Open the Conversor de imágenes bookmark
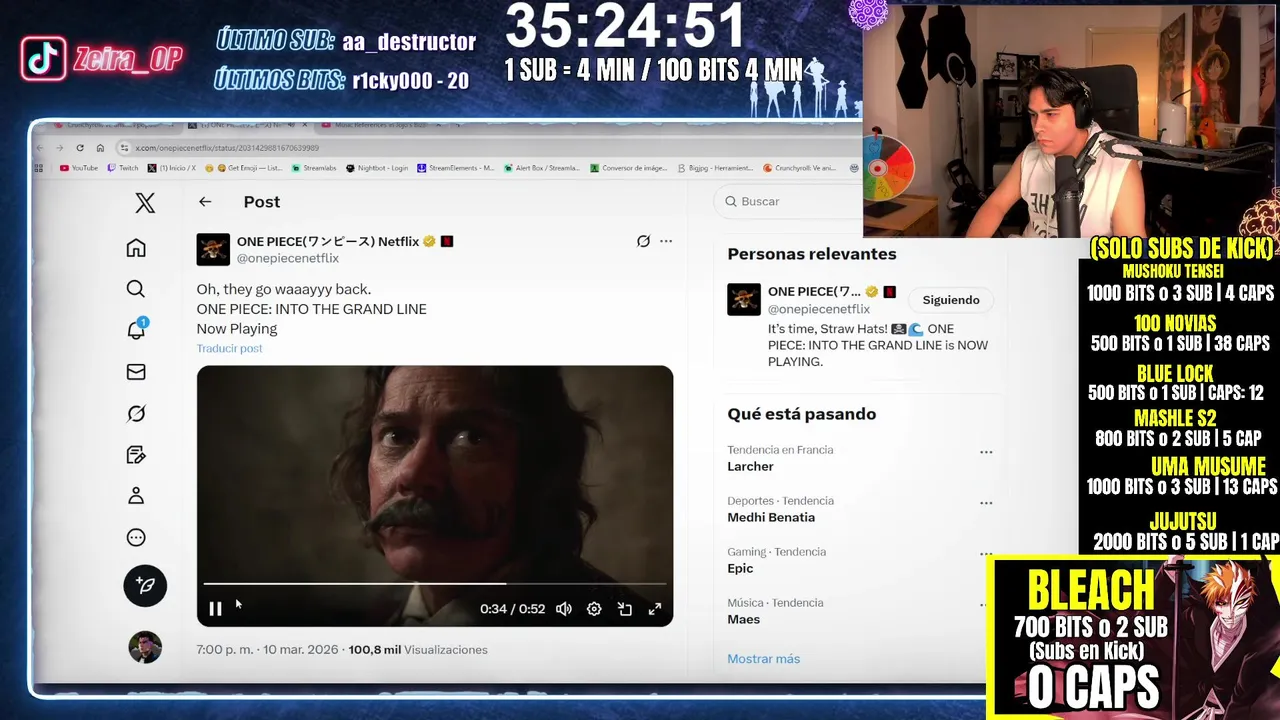The image size is (1280, 720). point(628,168)
